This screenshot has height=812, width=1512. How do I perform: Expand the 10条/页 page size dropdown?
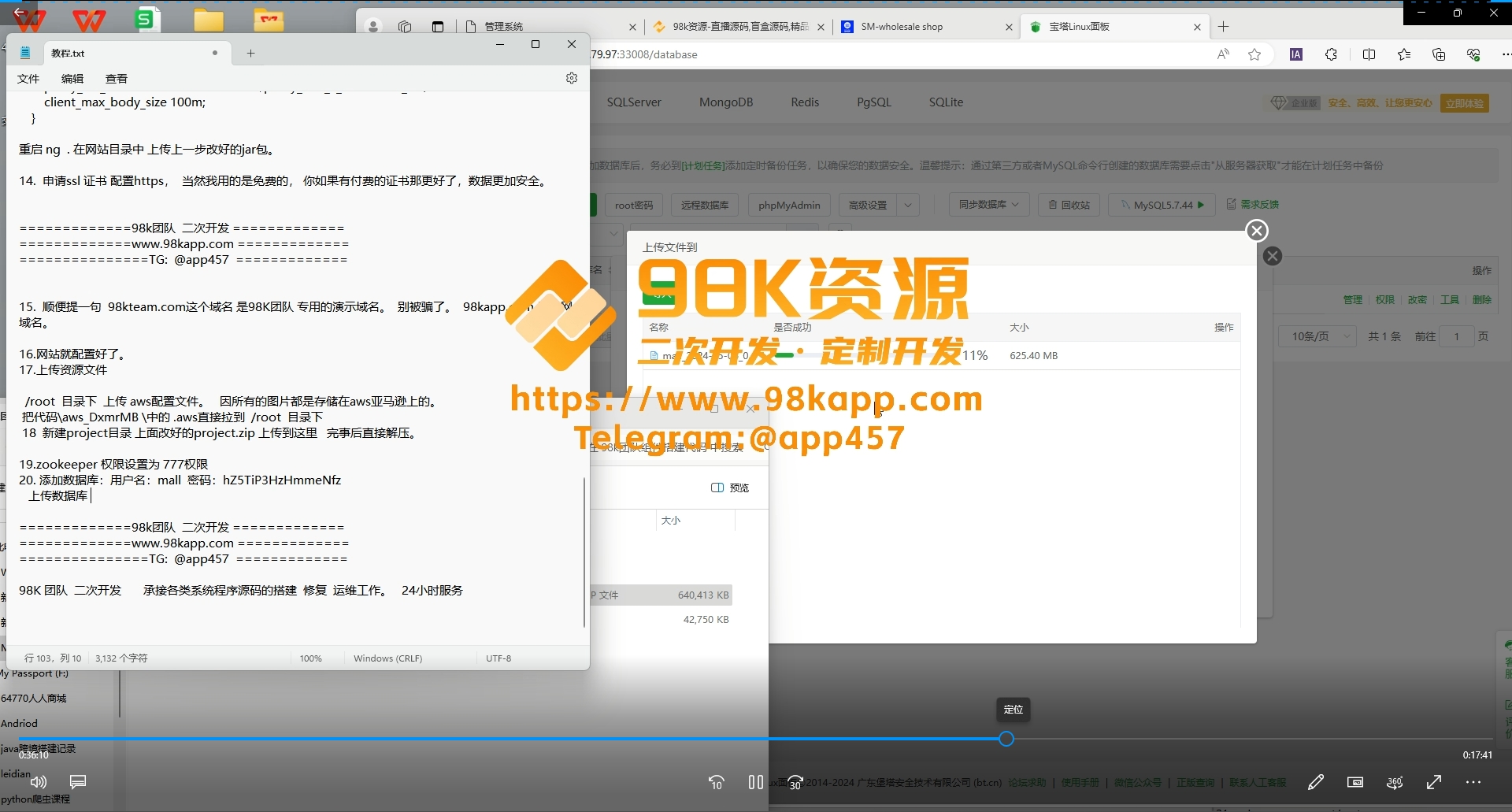1317,336
